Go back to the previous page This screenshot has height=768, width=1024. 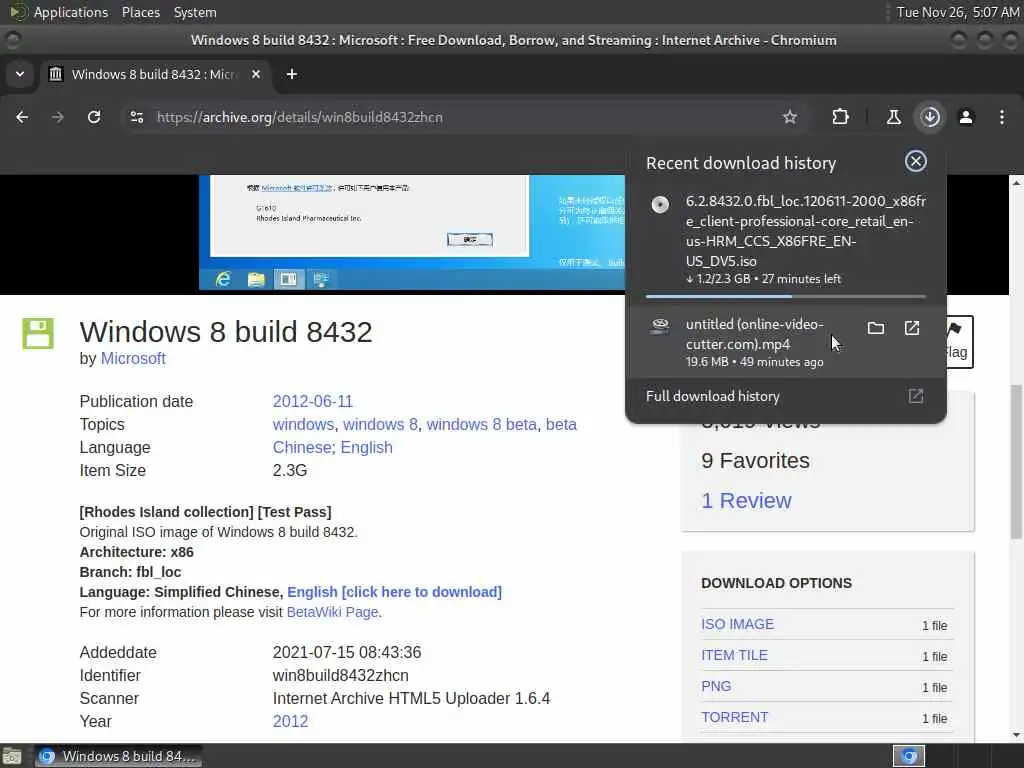pyautogui.click(x=22, y=117)
